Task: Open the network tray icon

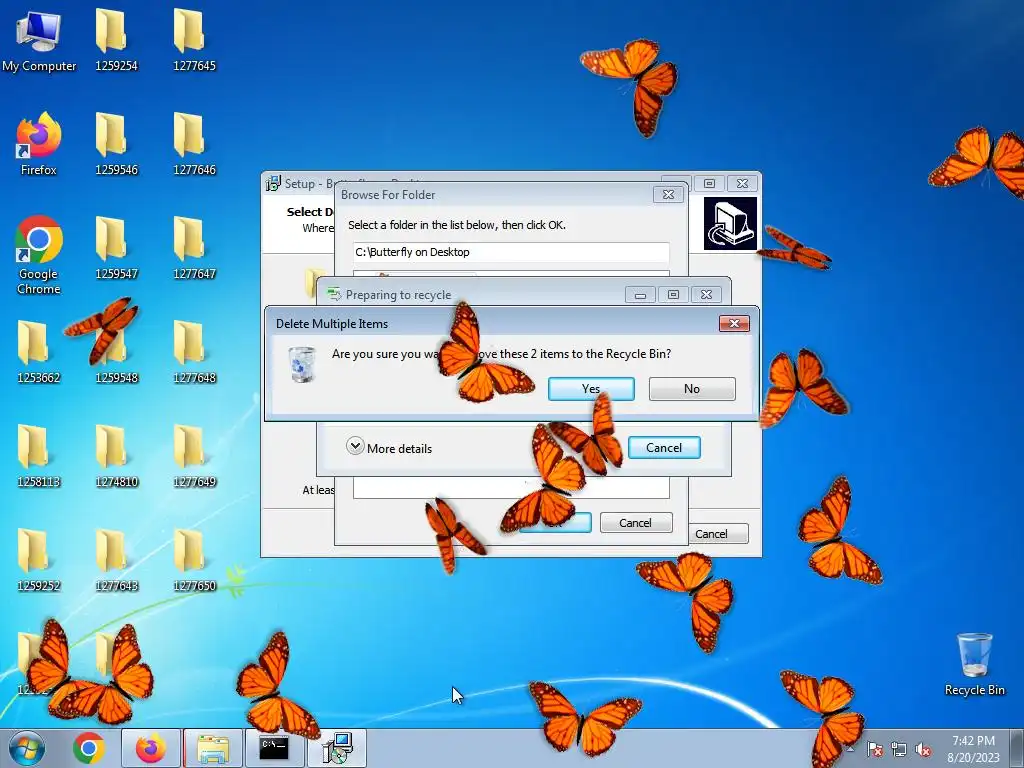Action: pos(899,750)
